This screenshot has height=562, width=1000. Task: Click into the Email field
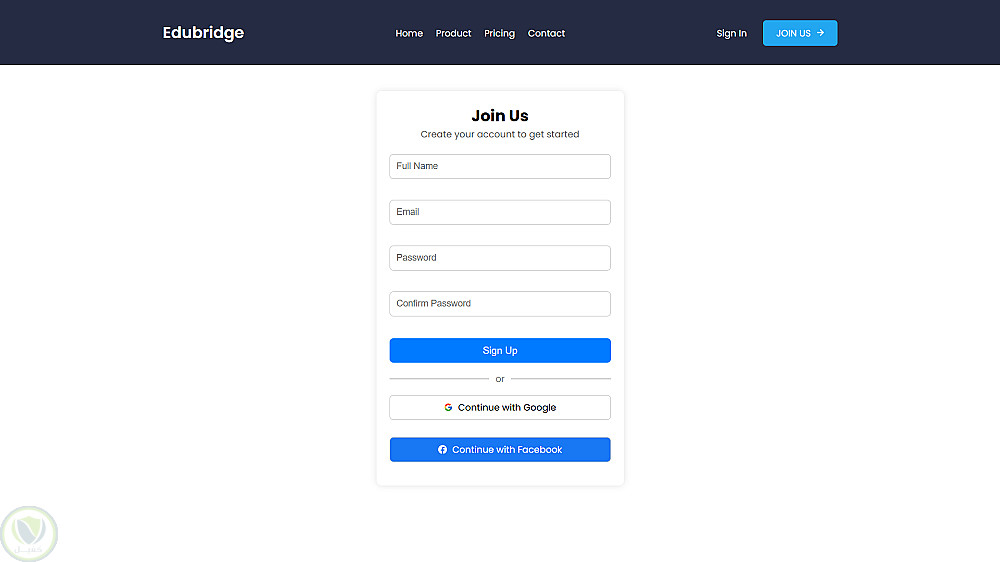tap(500, 212)
